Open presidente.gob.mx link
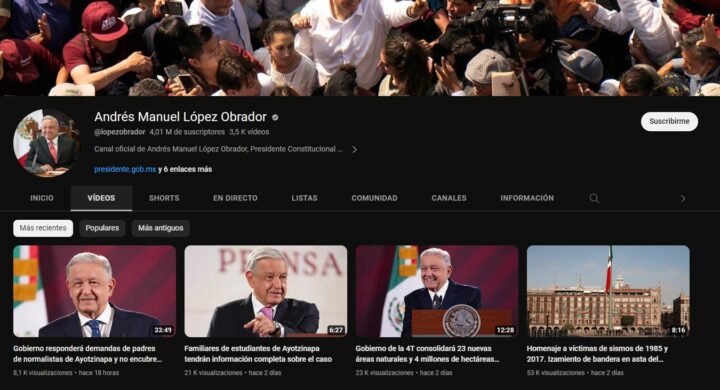This screenshot has height=390, width=720. tap(125, 169)
